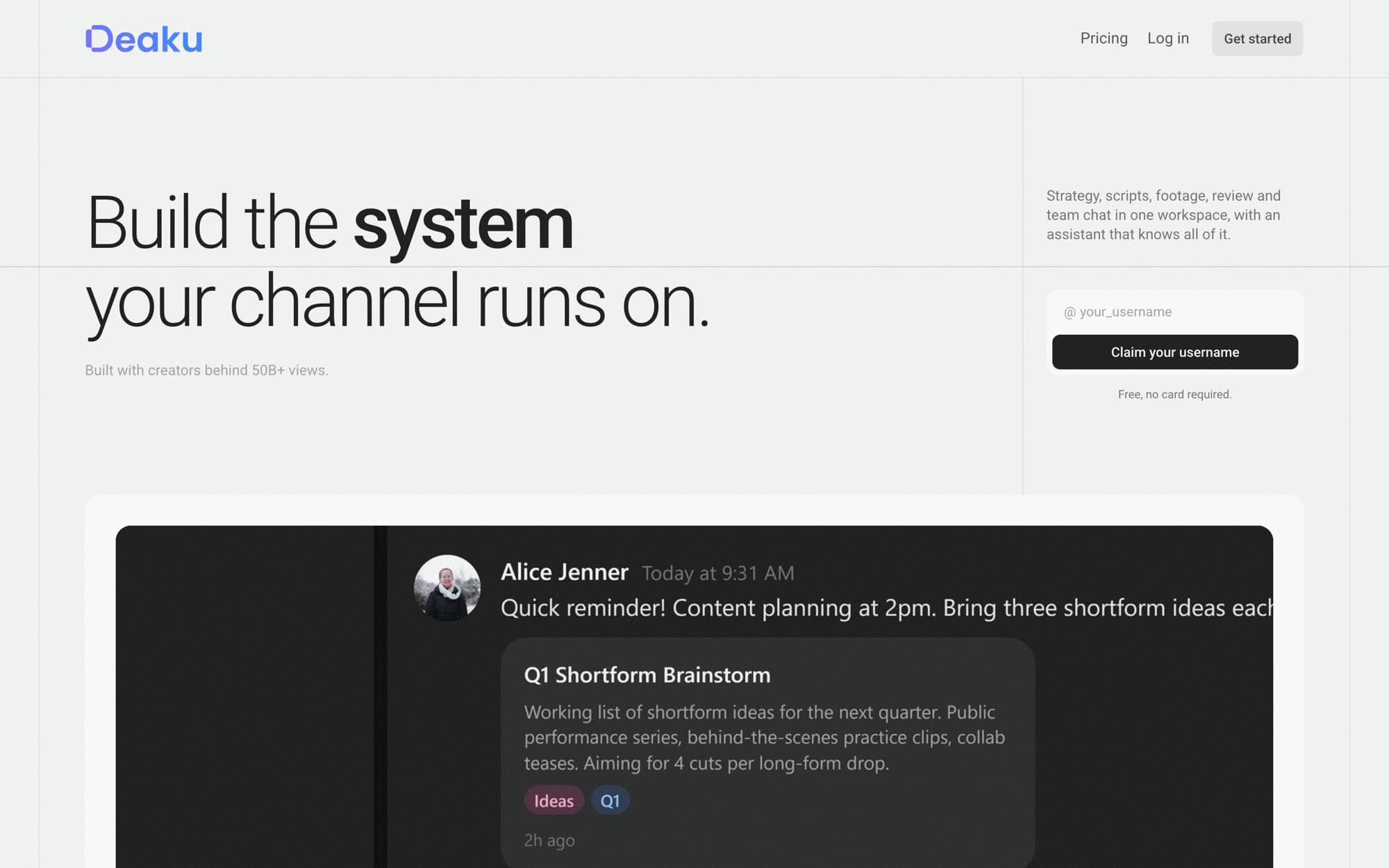Click the 'Working list of shortform ideas' description
Viewport: 1389px width, 868px height.
click(x=765, y=737)
